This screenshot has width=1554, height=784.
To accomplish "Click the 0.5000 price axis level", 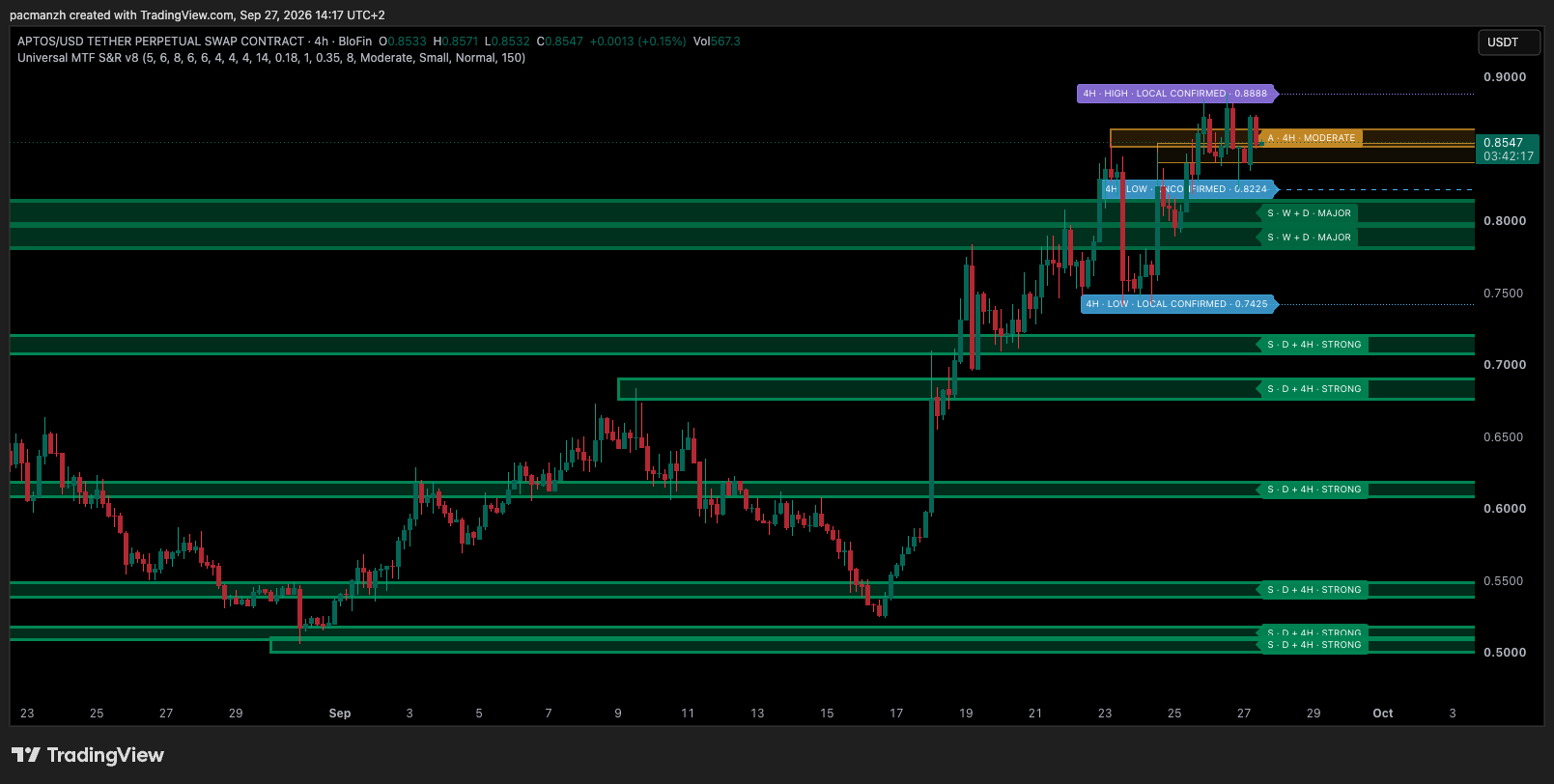I will pyautogui.click(x=1505, y=653).
